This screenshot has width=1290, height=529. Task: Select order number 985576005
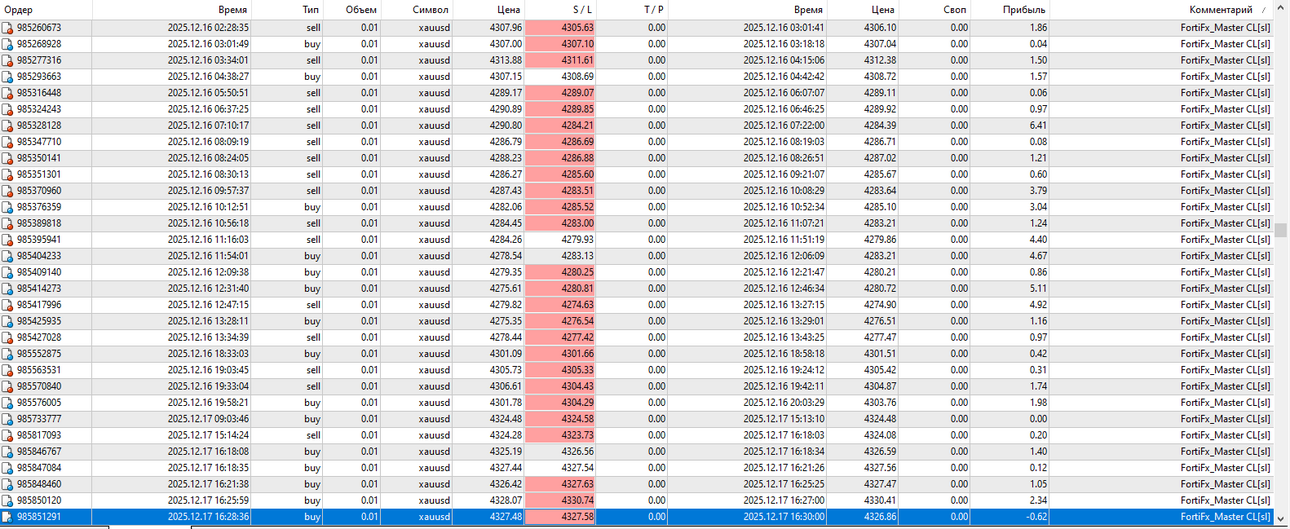(x=39, y=403)
